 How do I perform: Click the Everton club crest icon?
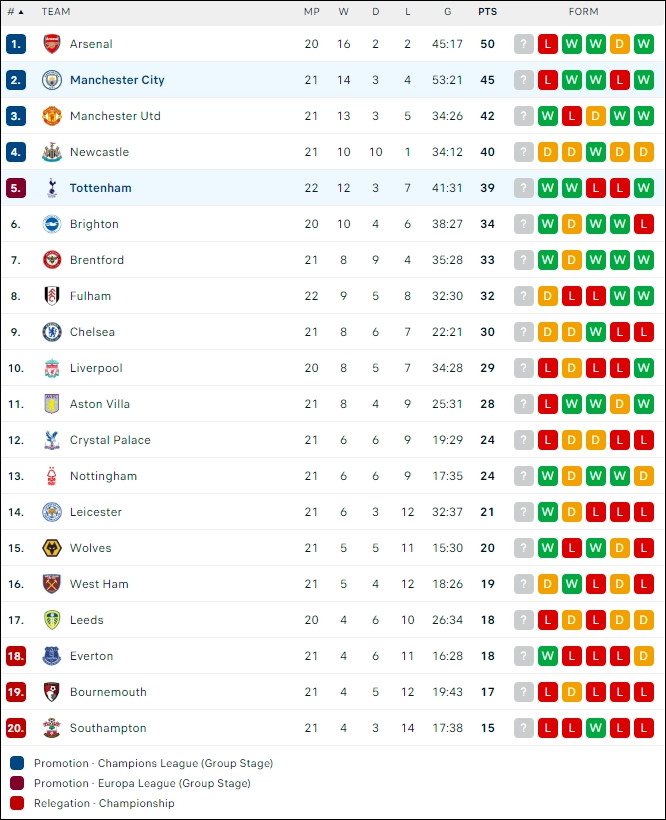pos(52,656)
